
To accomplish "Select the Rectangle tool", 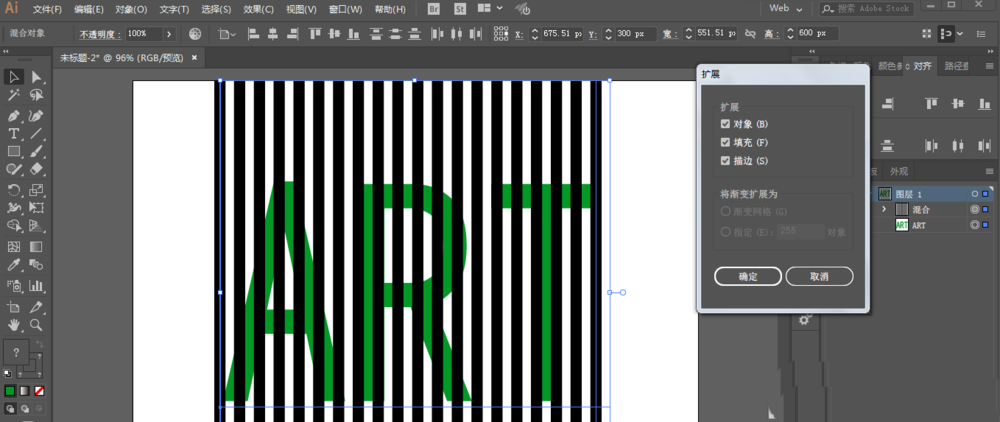I will (14, 152).
